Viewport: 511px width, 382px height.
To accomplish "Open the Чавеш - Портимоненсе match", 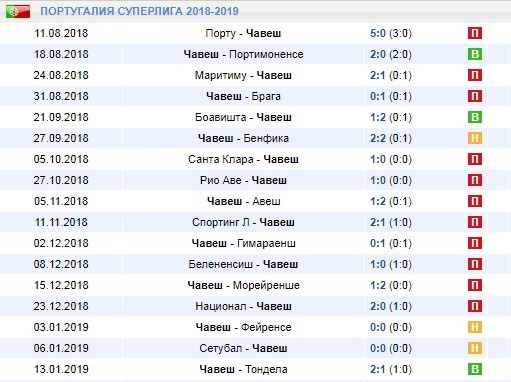I will coord(243,54).
